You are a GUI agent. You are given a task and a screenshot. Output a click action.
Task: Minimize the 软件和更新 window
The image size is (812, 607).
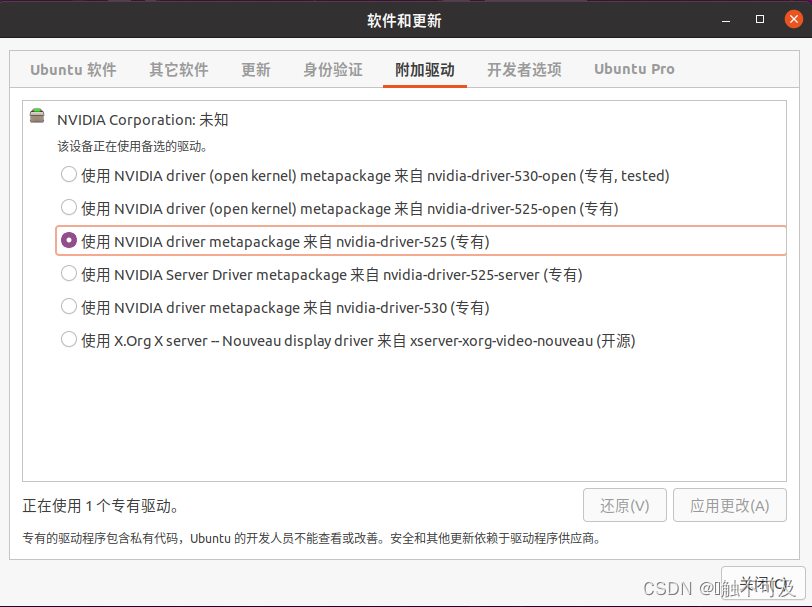click(726, 20)
